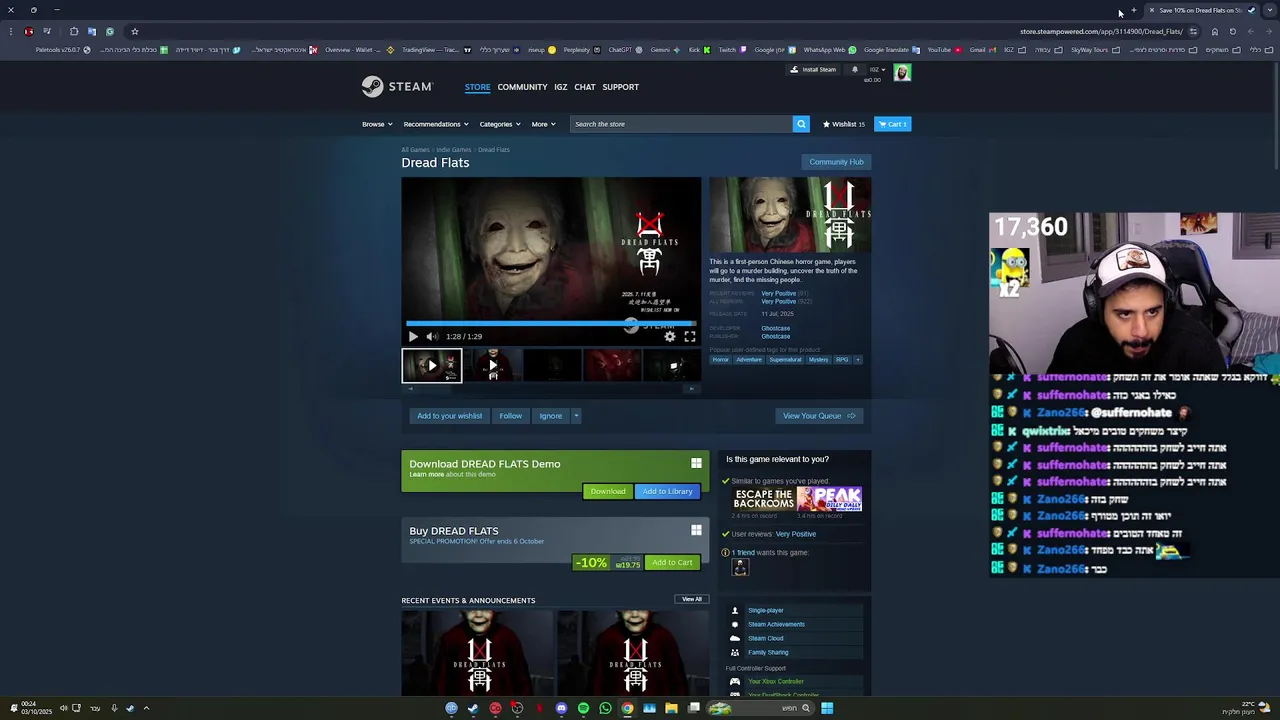The height and width of the screenshot is (720, 1280).
Task: Select the red screenshot thumbnail
Action: tap(612, 365)
